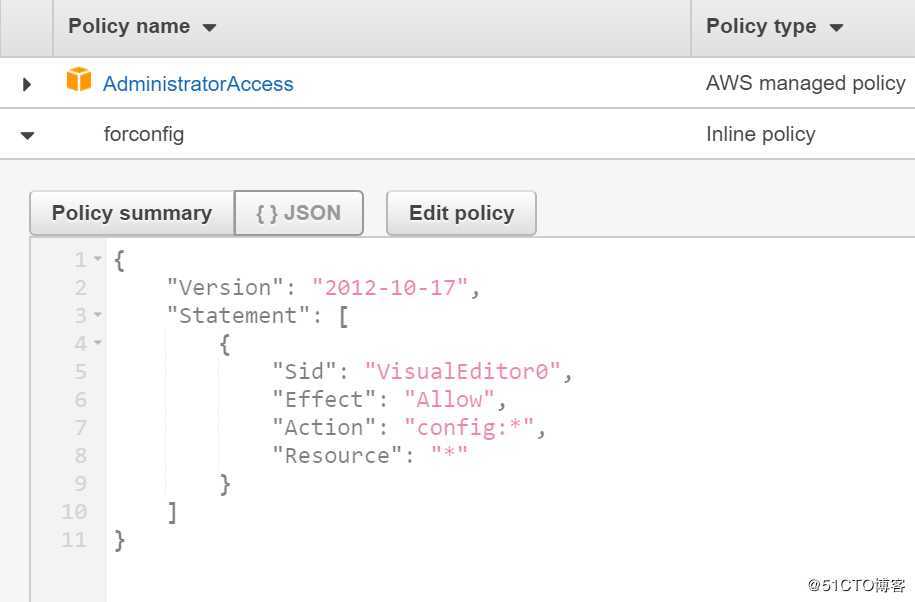915x602 pixels.
Task: Sort by Policy name column arrow
Action: [209, 28]
